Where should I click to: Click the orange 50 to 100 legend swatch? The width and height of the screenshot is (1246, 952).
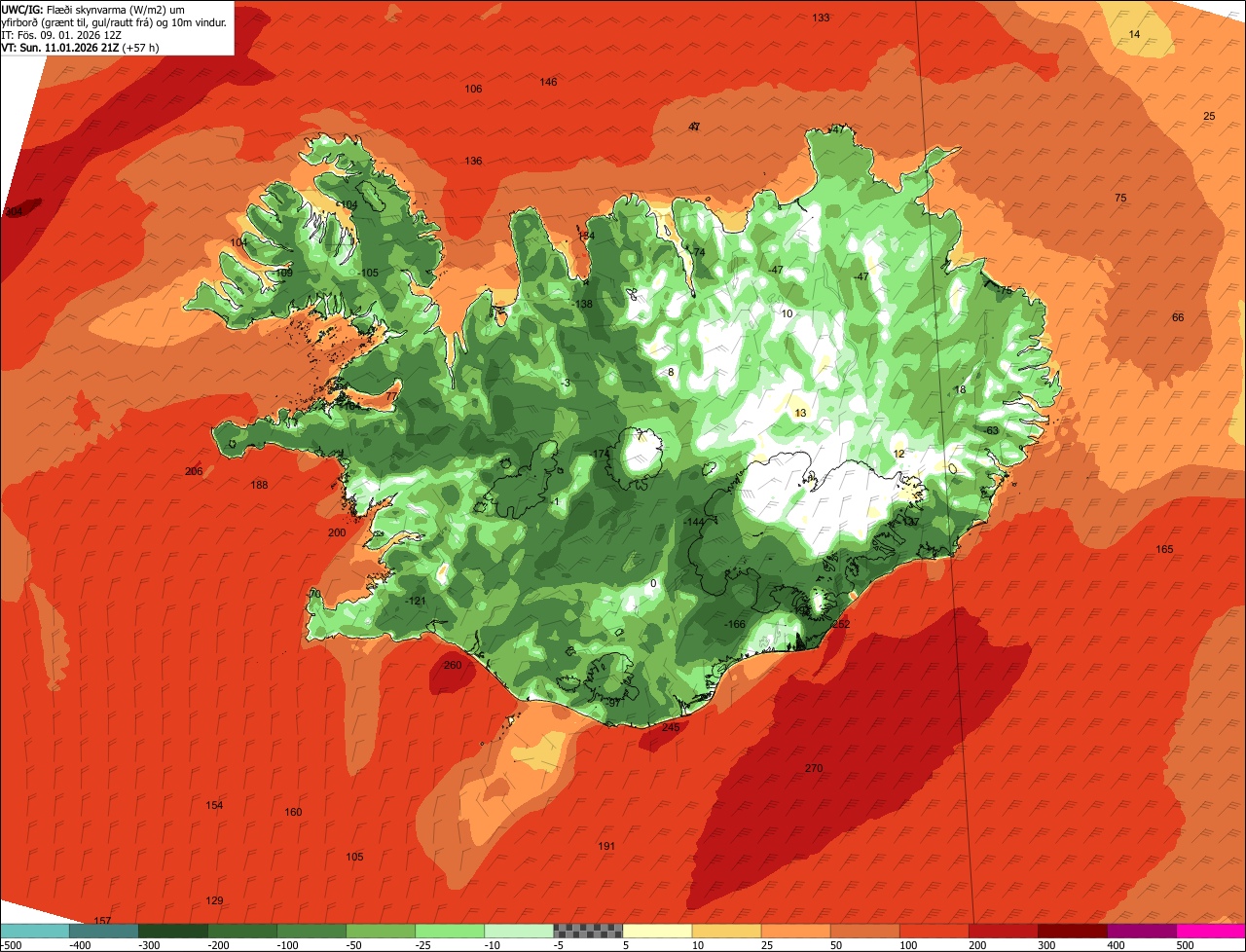(x=863, y=931)
